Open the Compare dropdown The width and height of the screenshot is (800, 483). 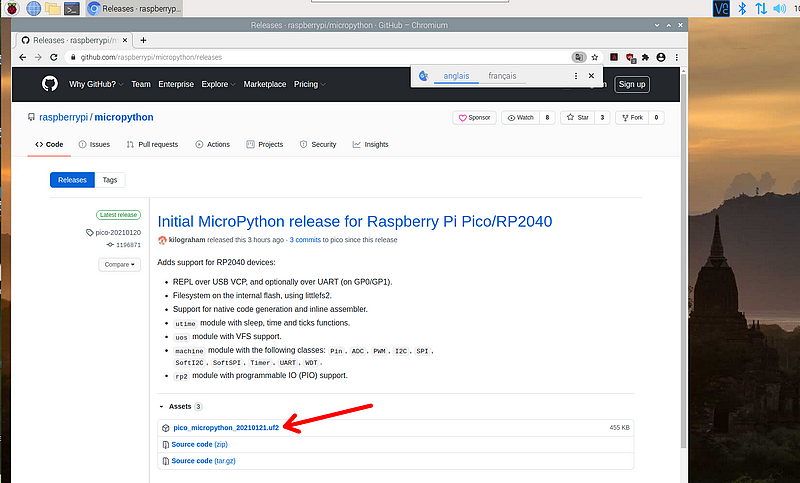pyautogui.click(x=119, y=264)
